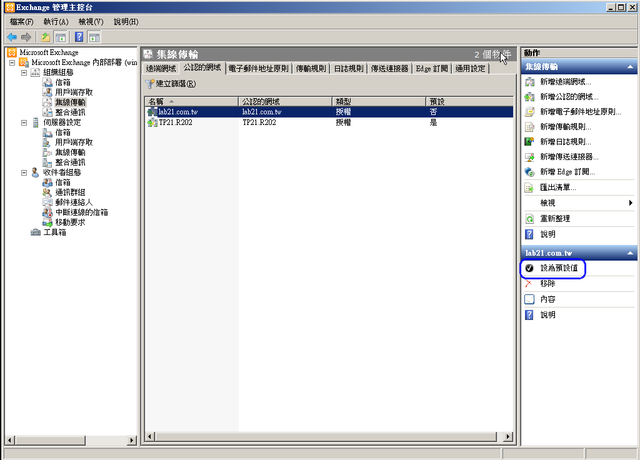Select 信箱 under 伺服器設定

[x=62, y=132]
